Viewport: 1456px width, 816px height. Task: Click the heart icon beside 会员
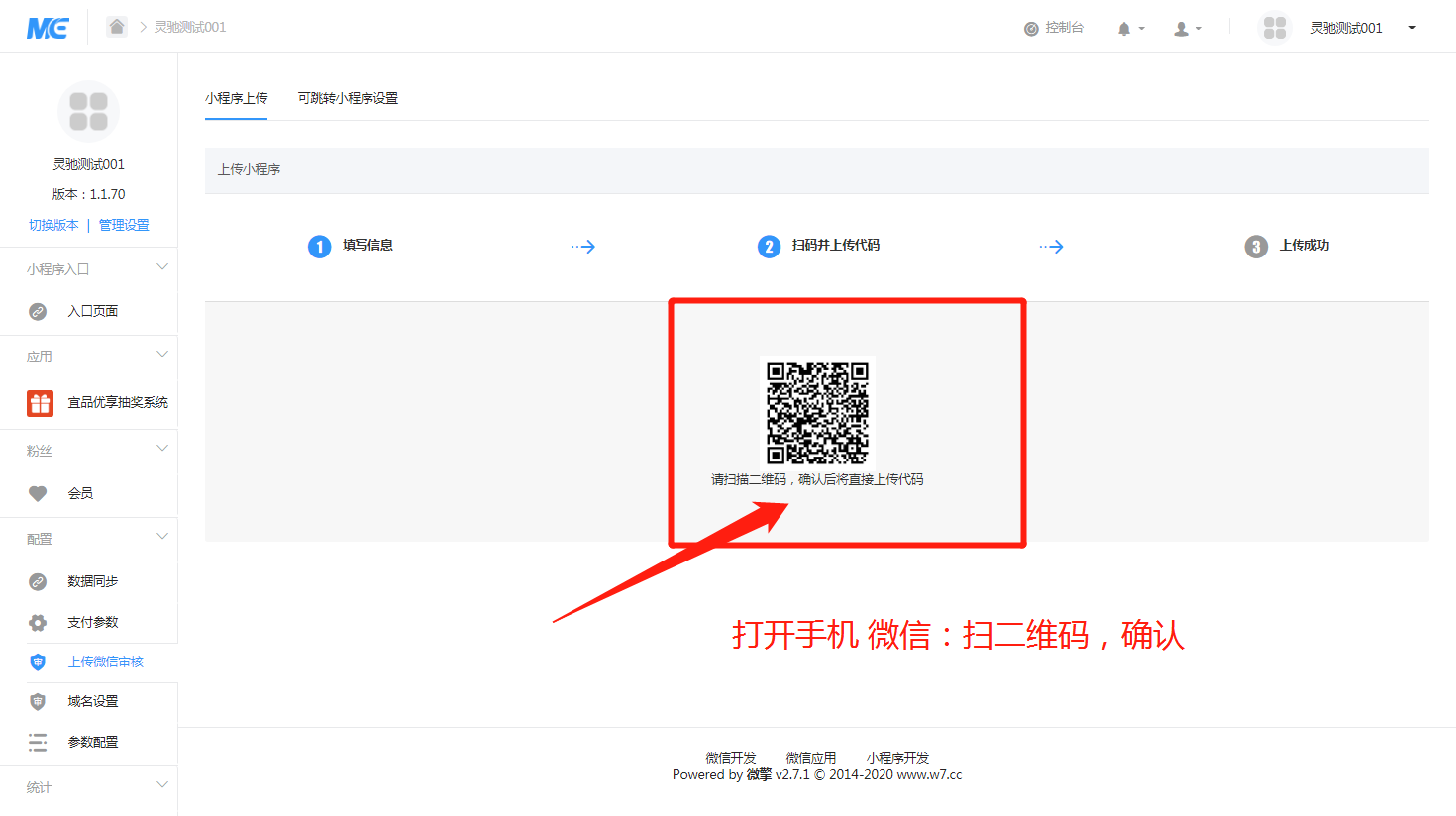tap(38, 493)
